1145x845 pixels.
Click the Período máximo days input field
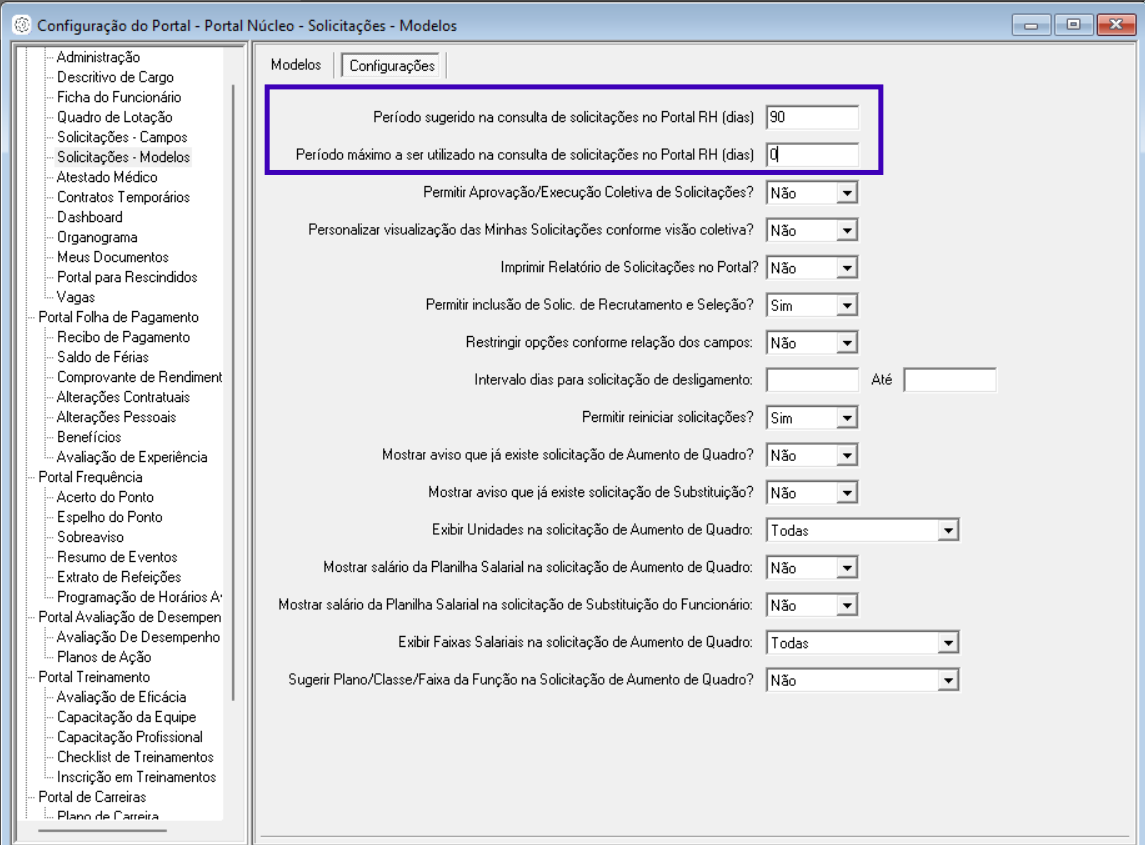point(812,155)
